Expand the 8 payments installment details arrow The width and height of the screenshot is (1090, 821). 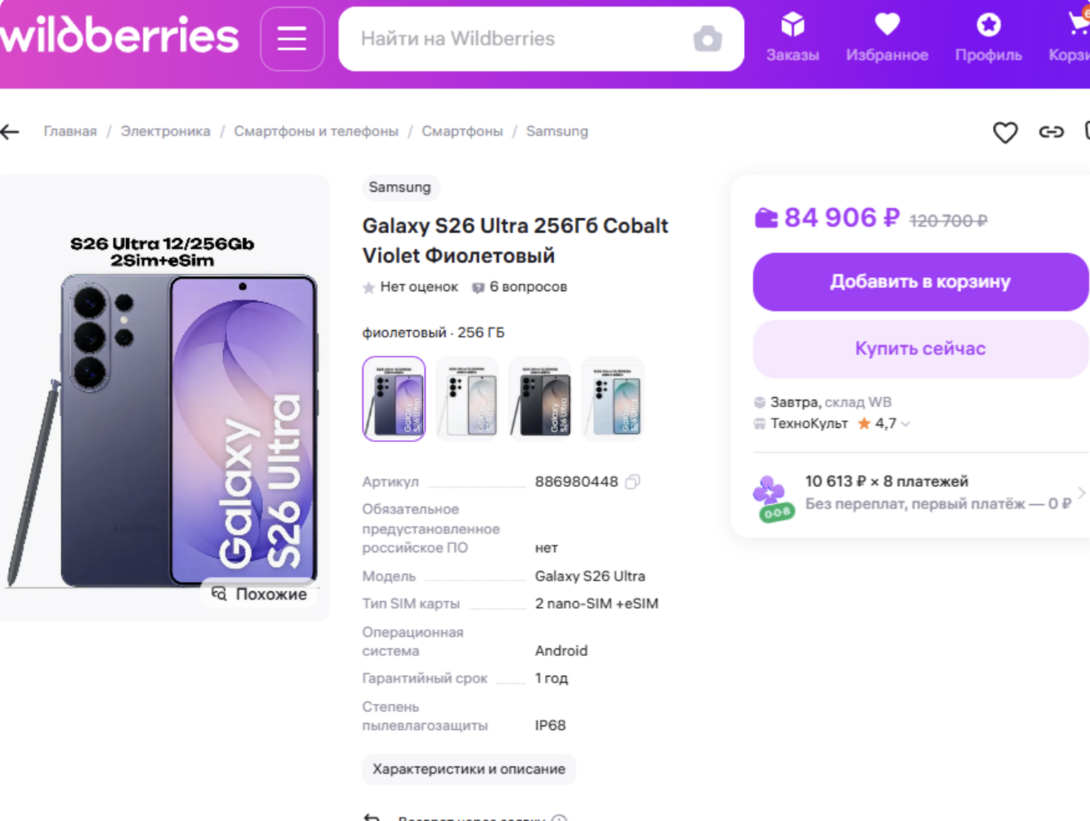(x=1080, y=493)
